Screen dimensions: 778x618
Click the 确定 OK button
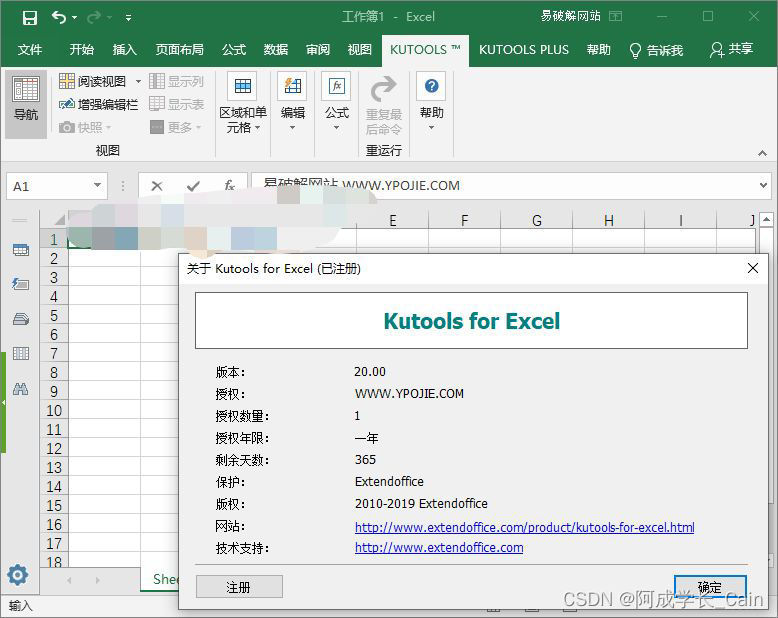coord(710,587)
